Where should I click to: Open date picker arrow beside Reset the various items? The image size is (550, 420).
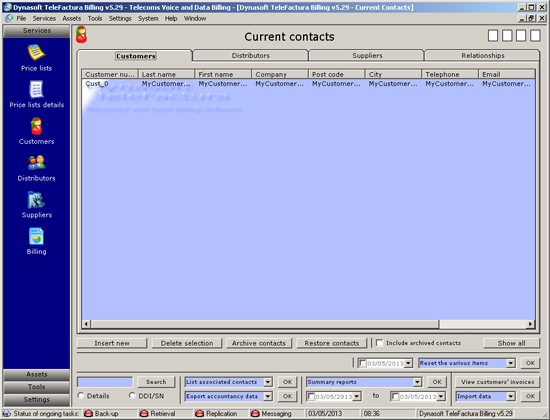[408, 363]
